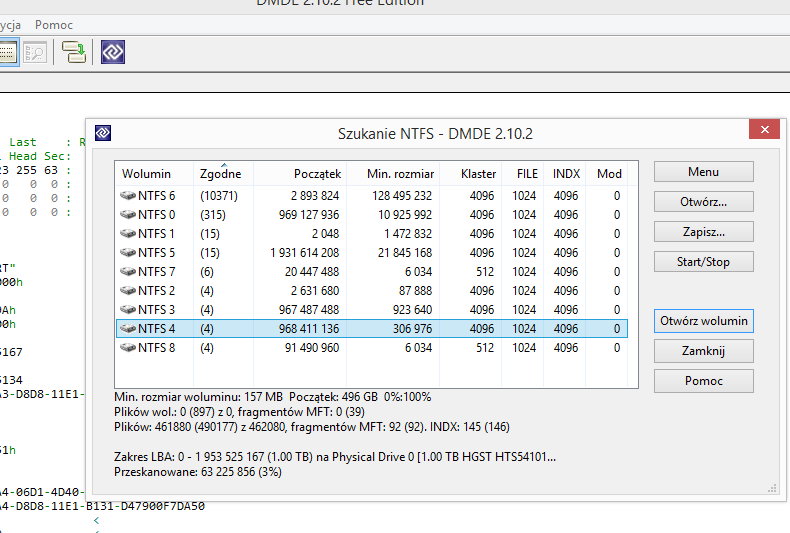The height and width of the screenshot is (533, 790).
Task: Click start value 1 931 614 208
Action: click(305, 252)
